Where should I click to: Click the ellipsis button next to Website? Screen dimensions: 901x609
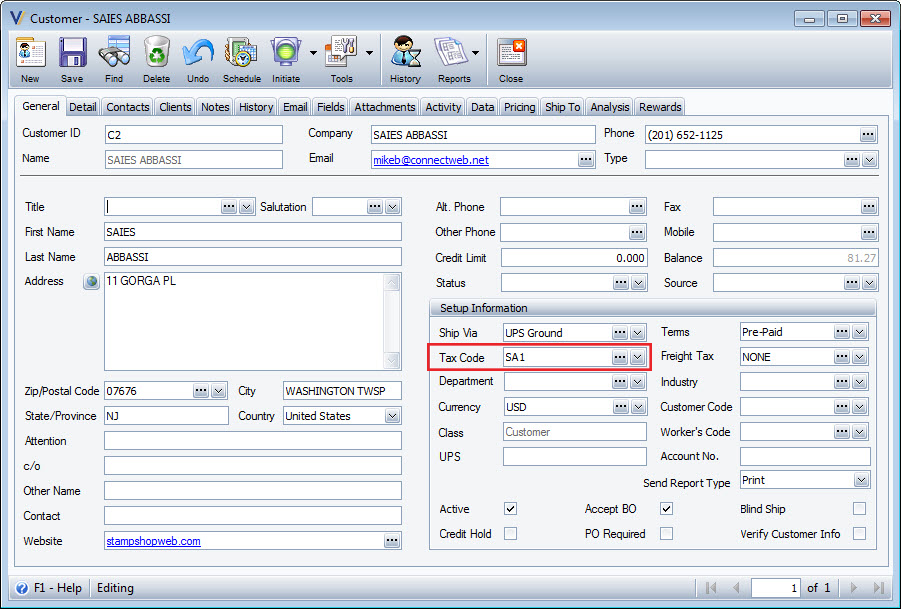[x=392, y=541]
